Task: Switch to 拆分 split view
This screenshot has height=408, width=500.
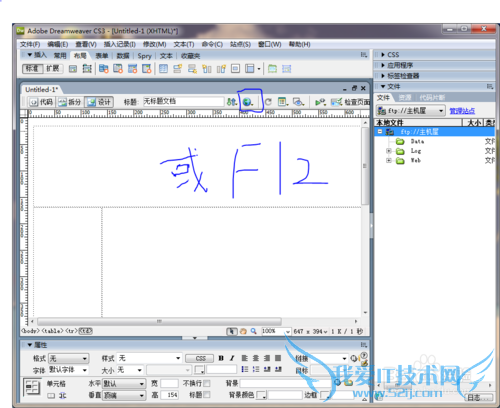Action: (70, 102)
